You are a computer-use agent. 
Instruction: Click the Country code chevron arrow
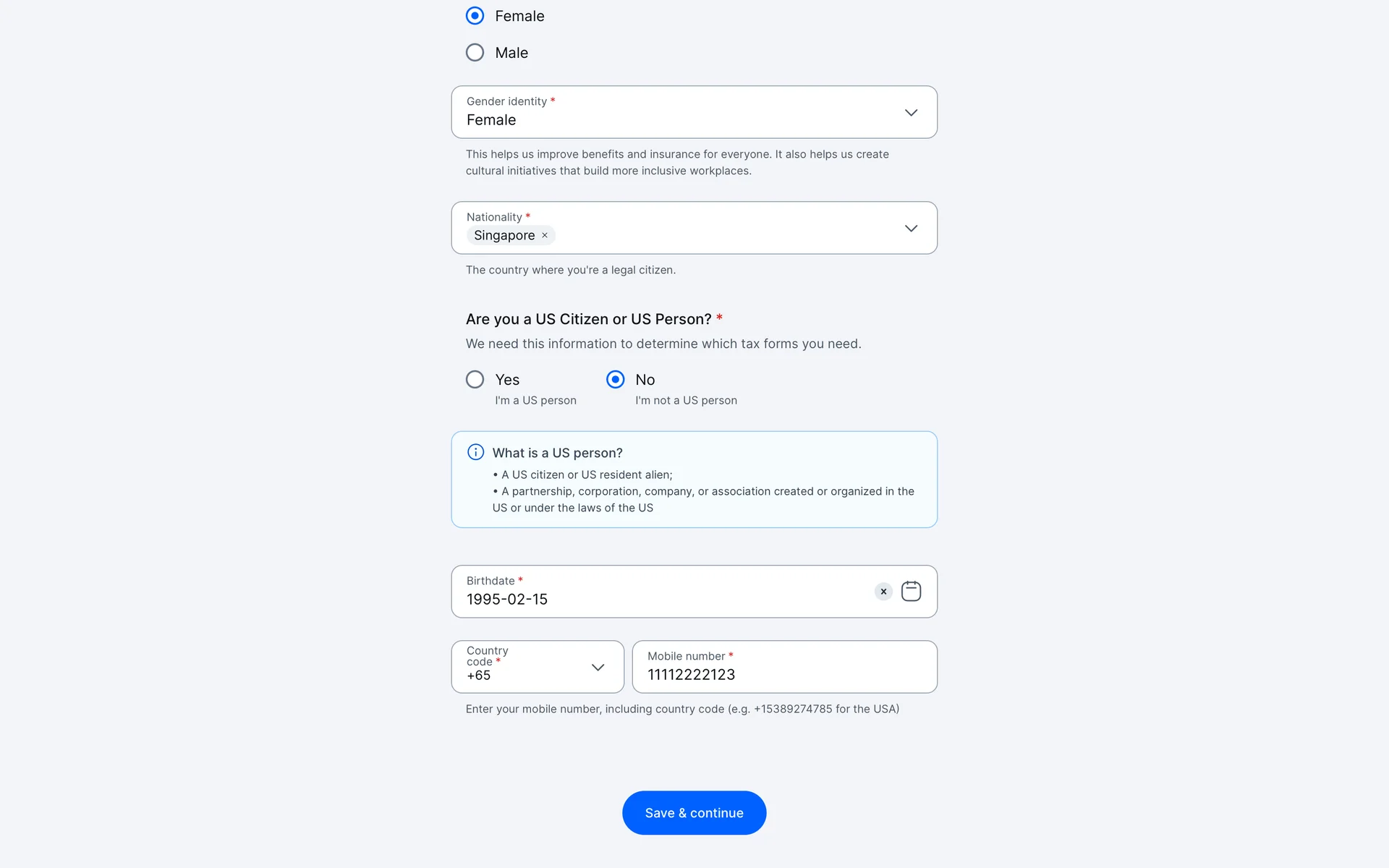[x=598, y=667]
